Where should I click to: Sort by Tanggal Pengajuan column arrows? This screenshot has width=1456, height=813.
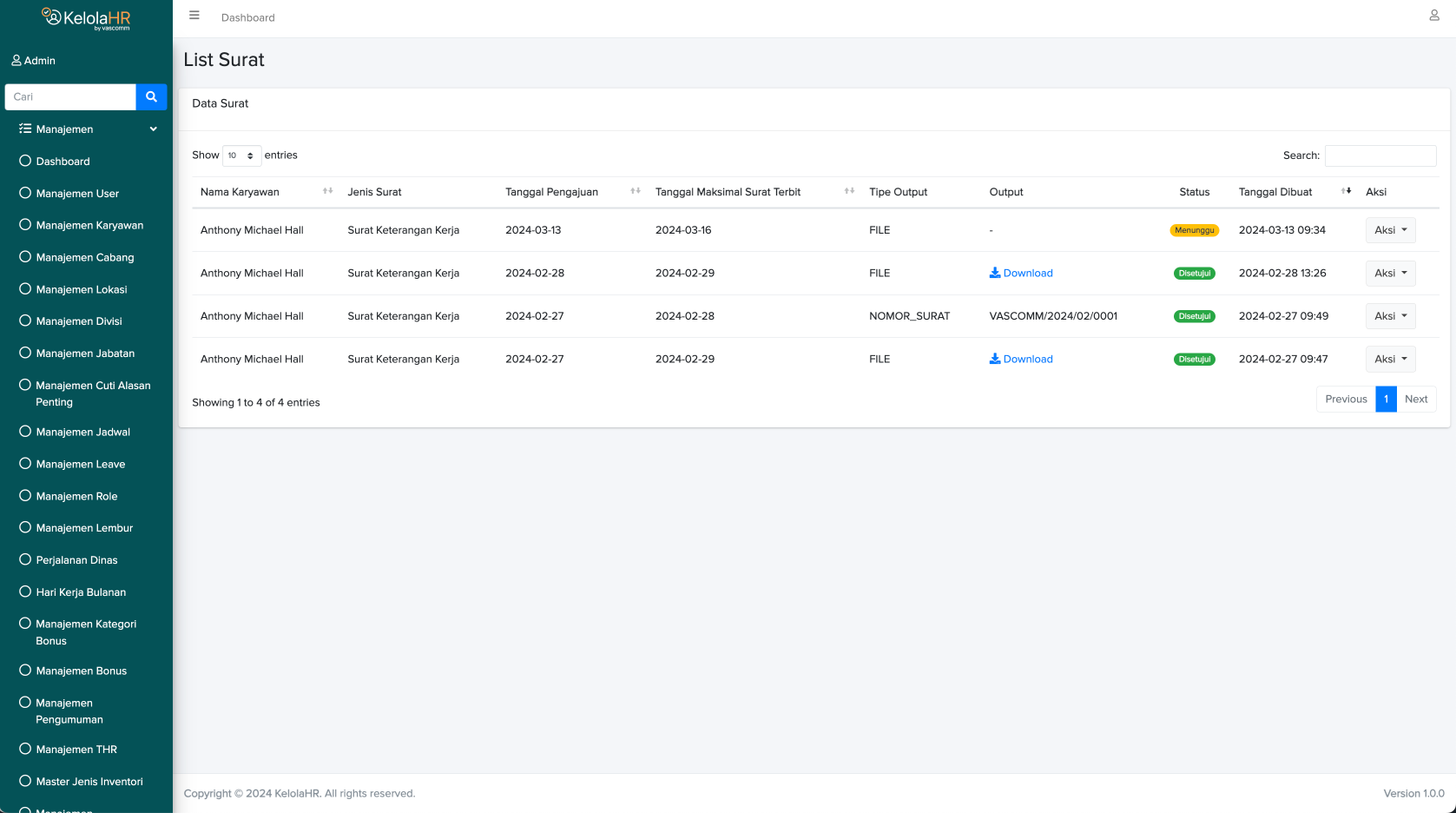[x=635, y=191]
